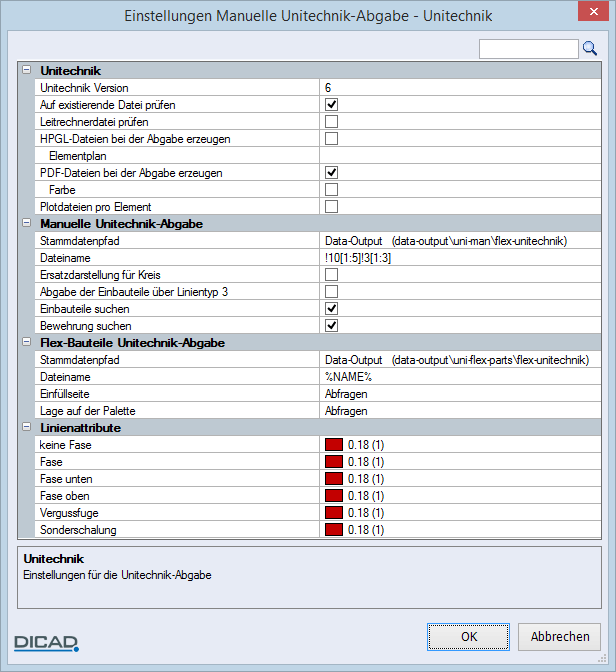Enable 'Plotdateien pro Element' checkbox
This screenshot has width=616, height=672.
tap(331, 207)
